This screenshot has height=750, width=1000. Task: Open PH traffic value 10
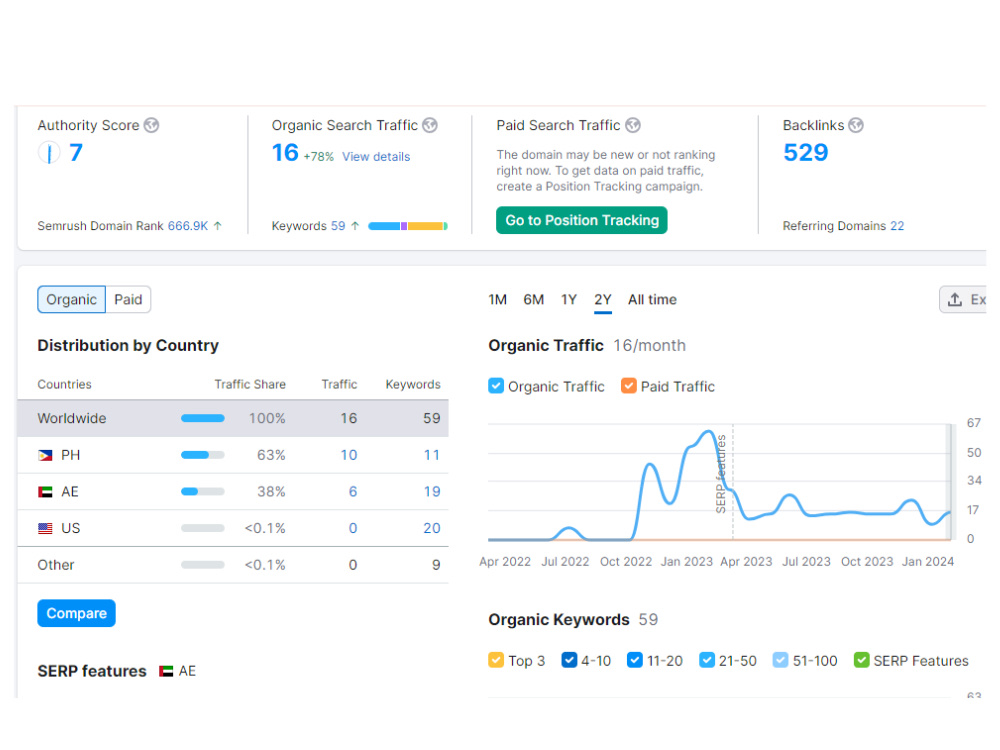click(x=348, y=455)
